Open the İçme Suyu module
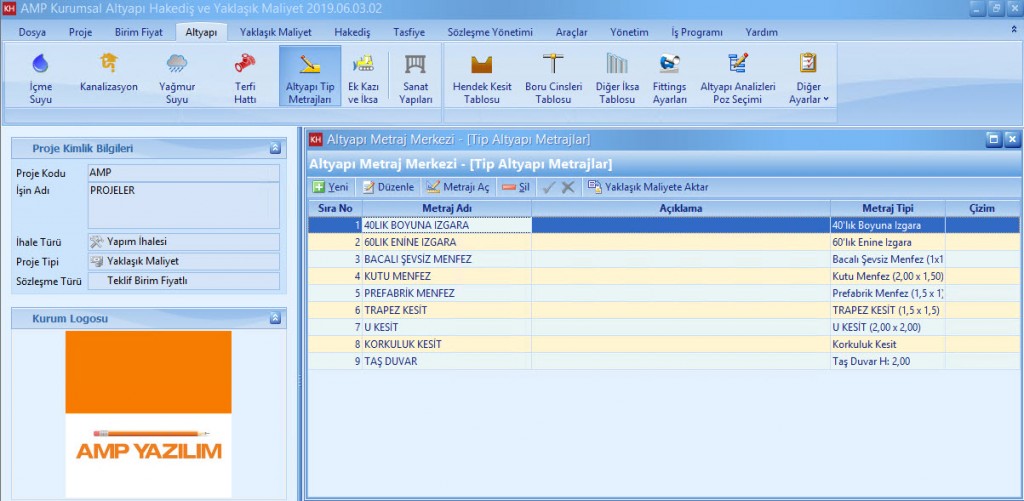Screen dimensions: 1024x501 pyautogui.click(x=41, y=78)
